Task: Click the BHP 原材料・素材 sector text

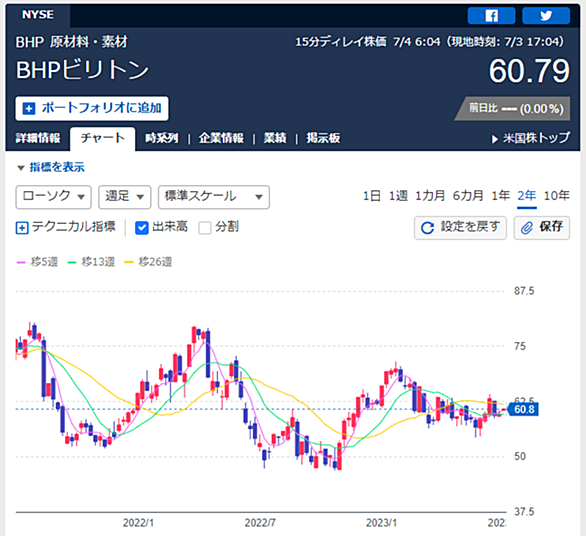Action: click(x=71, y=42)
